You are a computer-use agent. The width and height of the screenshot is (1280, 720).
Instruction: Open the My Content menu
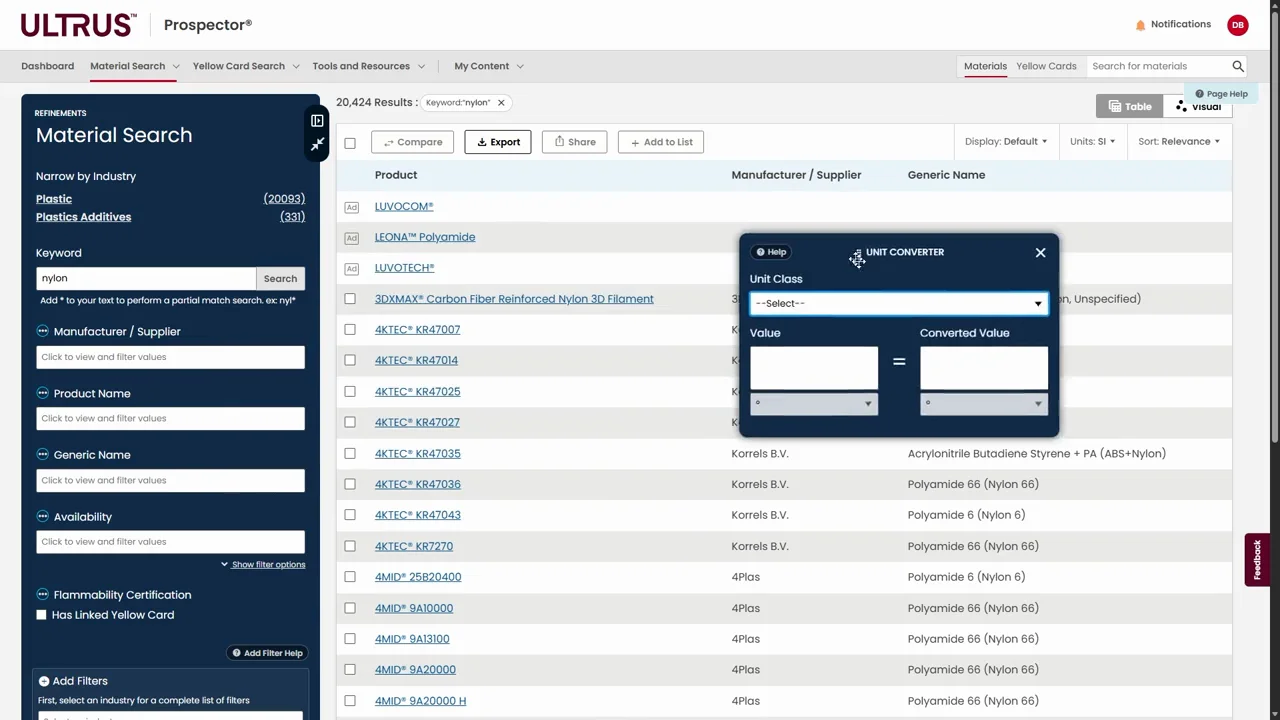point(489,66)
